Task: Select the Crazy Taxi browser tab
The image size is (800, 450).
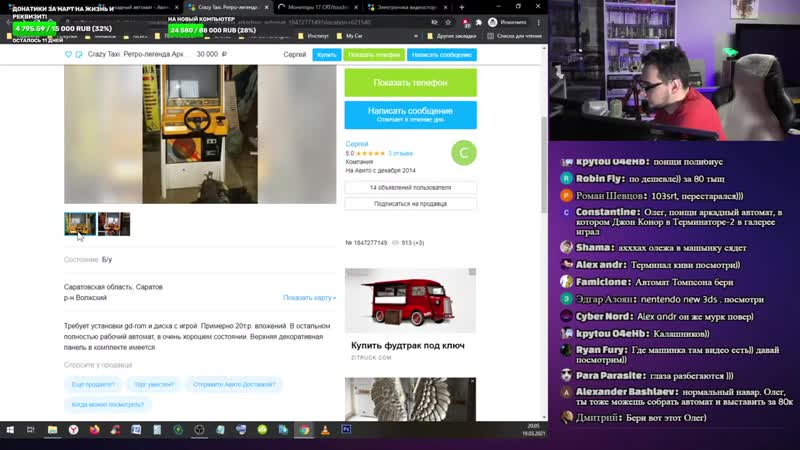Action: pyautogui.click(x=228, y=7)
